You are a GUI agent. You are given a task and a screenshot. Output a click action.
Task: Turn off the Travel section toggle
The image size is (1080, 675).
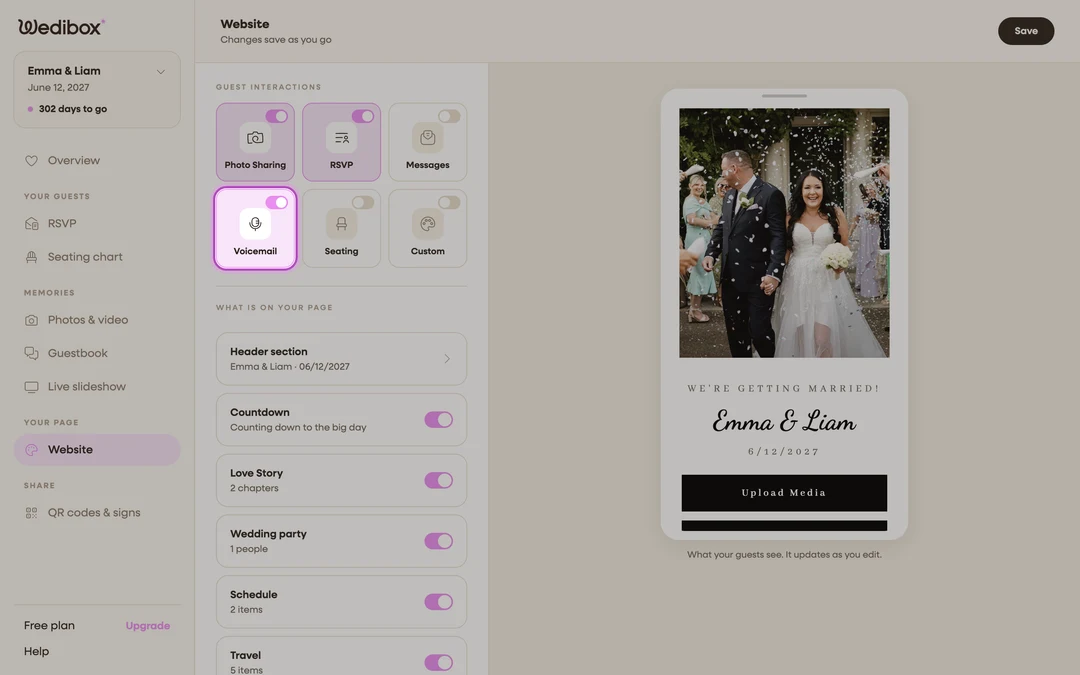[x=439, y=662]
